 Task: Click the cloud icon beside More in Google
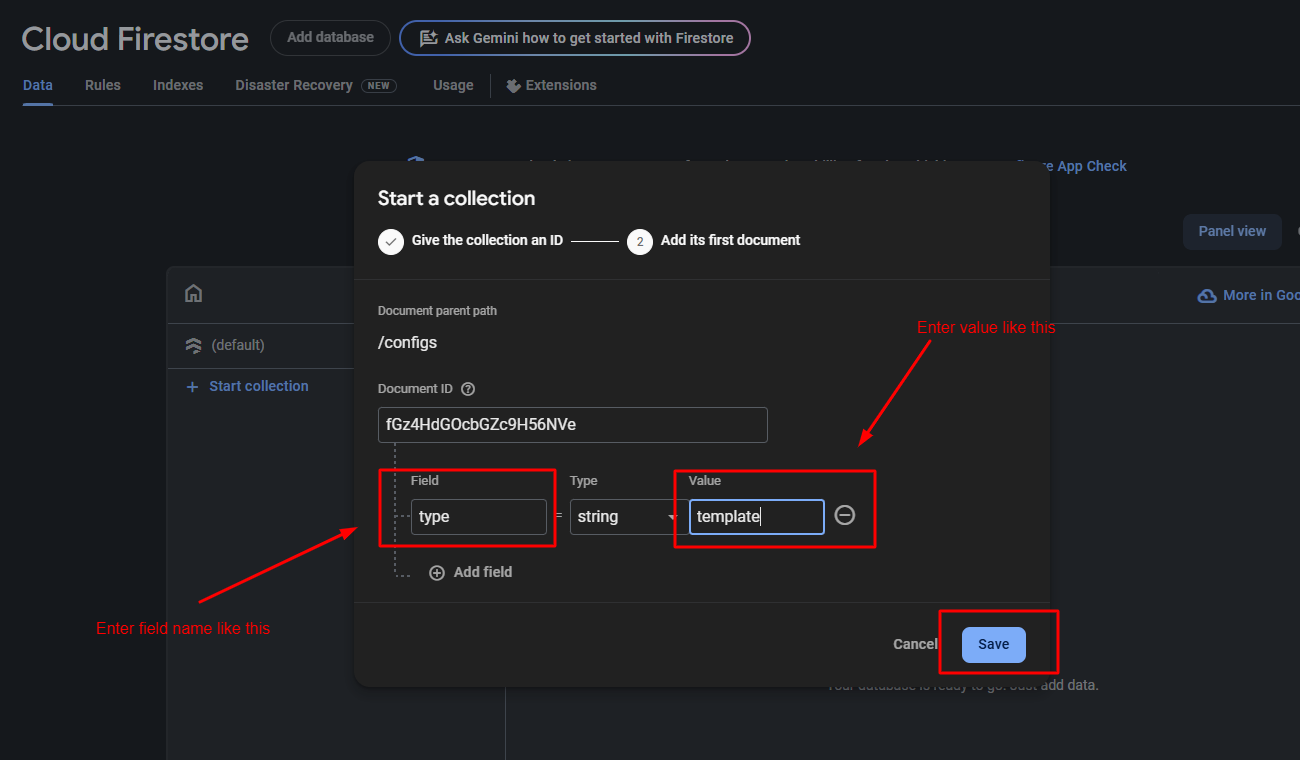[x=1207, y=296]
